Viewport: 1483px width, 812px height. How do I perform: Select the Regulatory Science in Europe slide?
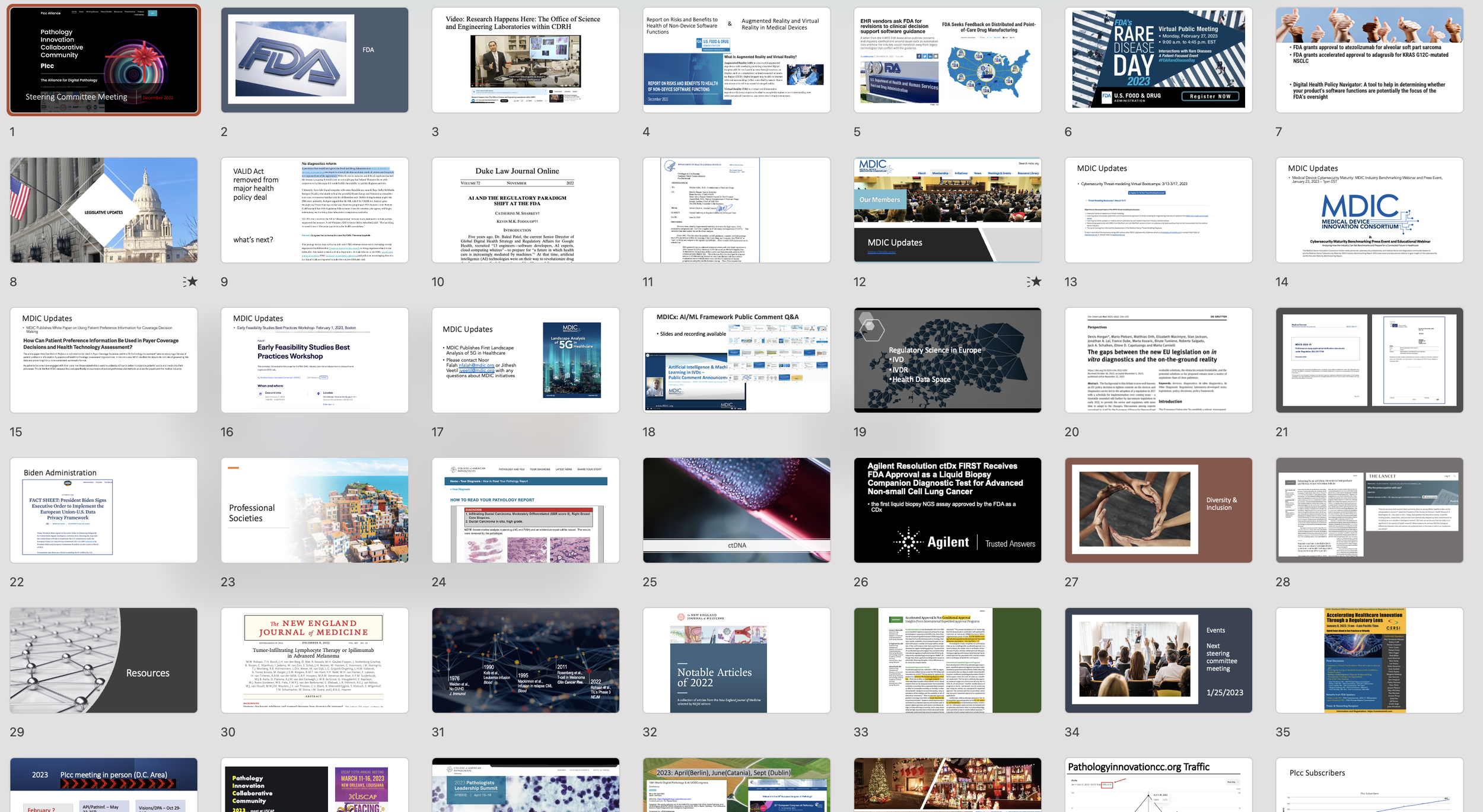click(x=947, y=360)
